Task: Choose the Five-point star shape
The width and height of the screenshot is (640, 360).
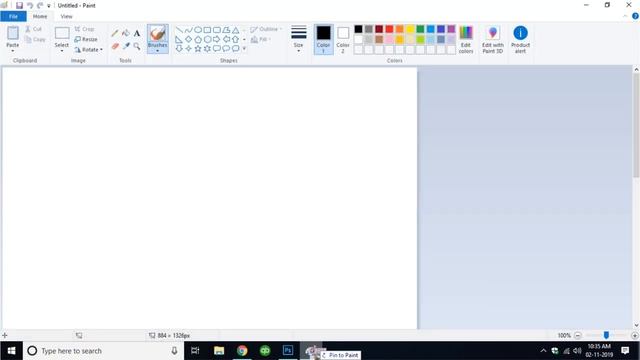Action: 198,49
